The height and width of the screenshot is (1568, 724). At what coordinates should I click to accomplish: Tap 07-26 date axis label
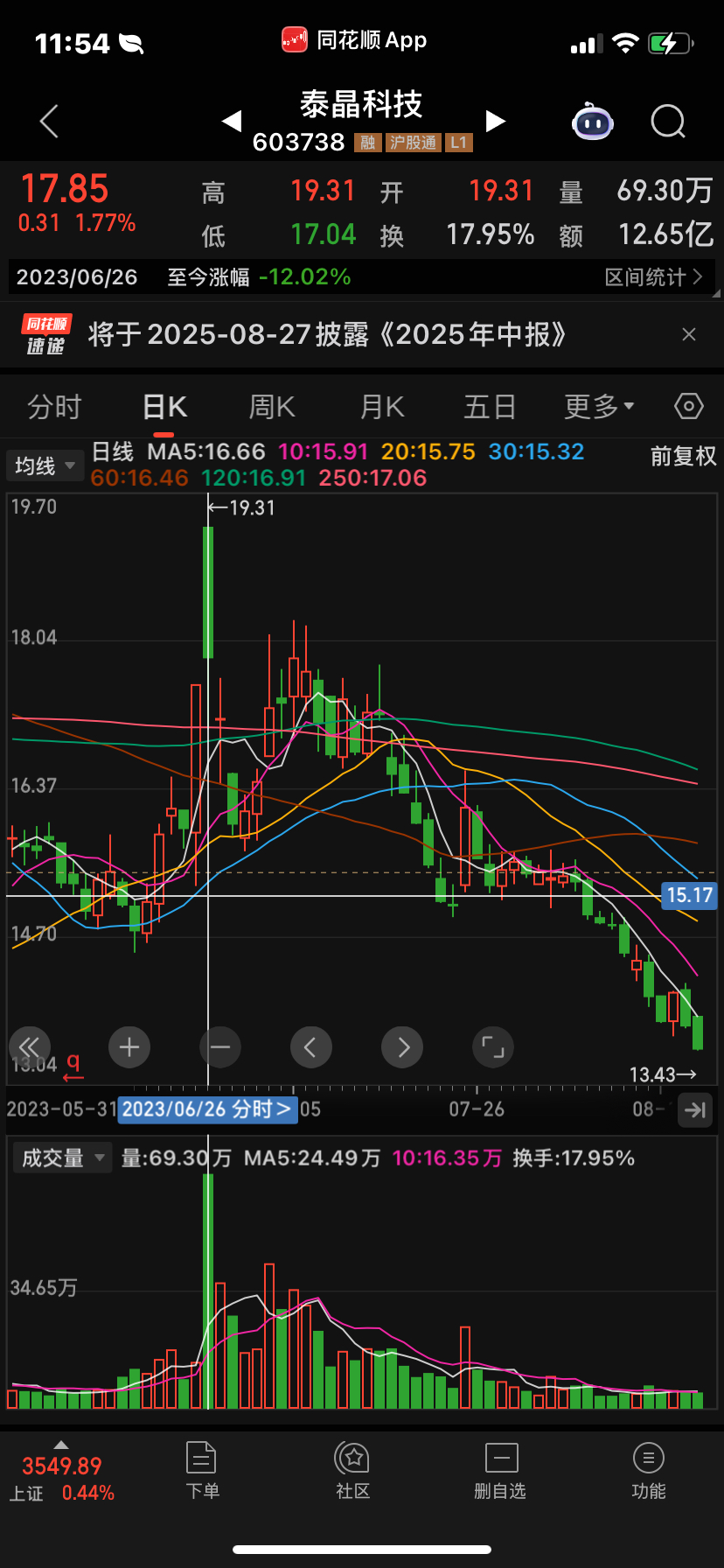click(x=477, y=1109)
